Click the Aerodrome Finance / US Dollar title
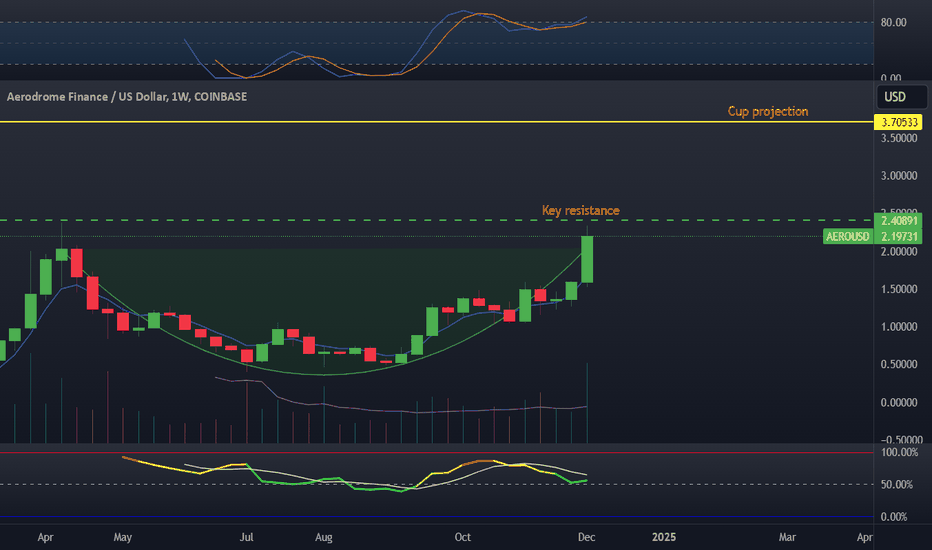932x550 pixels. 127,96
